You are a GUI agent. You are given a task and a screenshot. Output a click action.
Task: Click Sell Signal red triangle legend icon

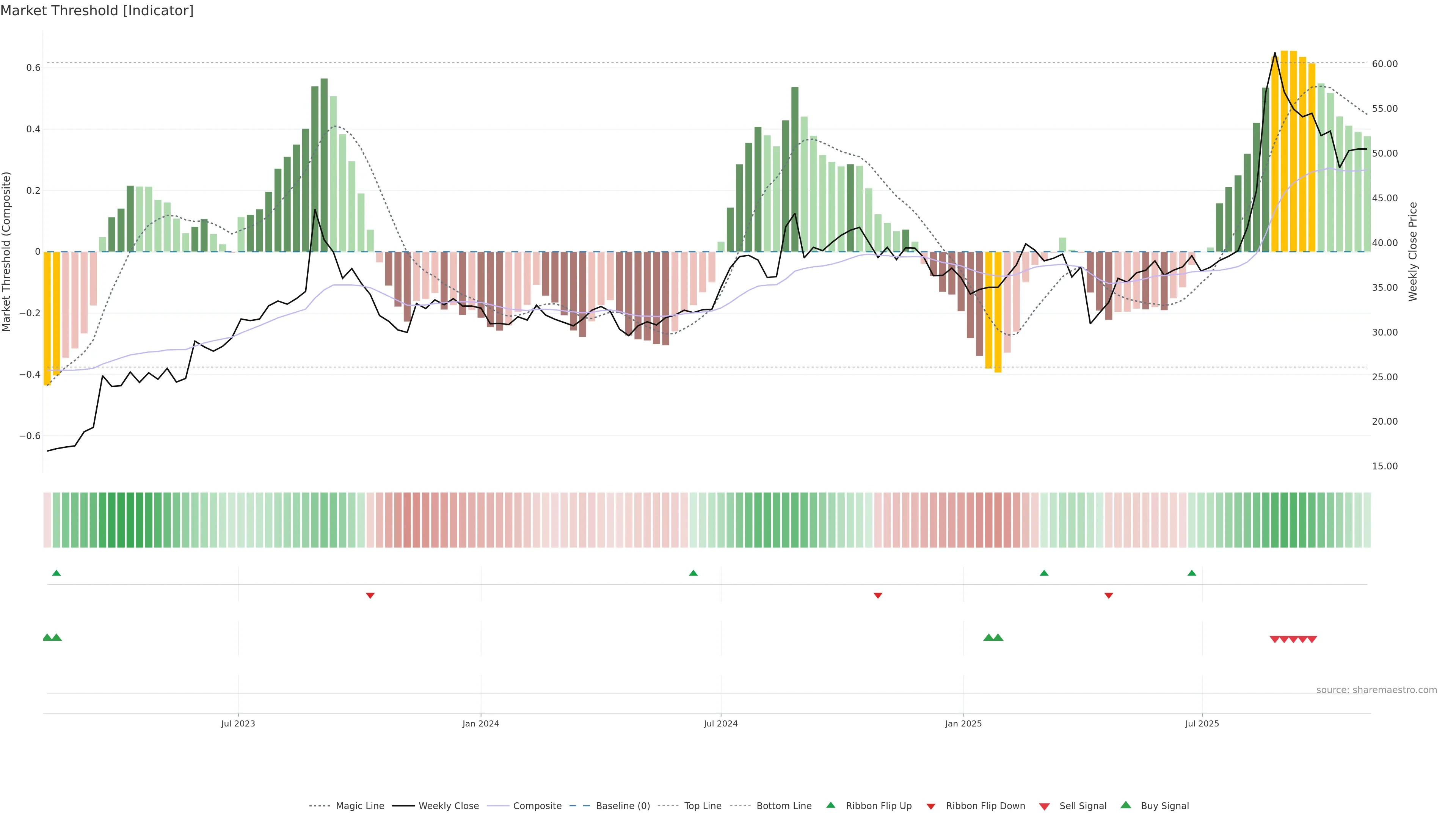pyautogui.click(x=1044, y=806)
